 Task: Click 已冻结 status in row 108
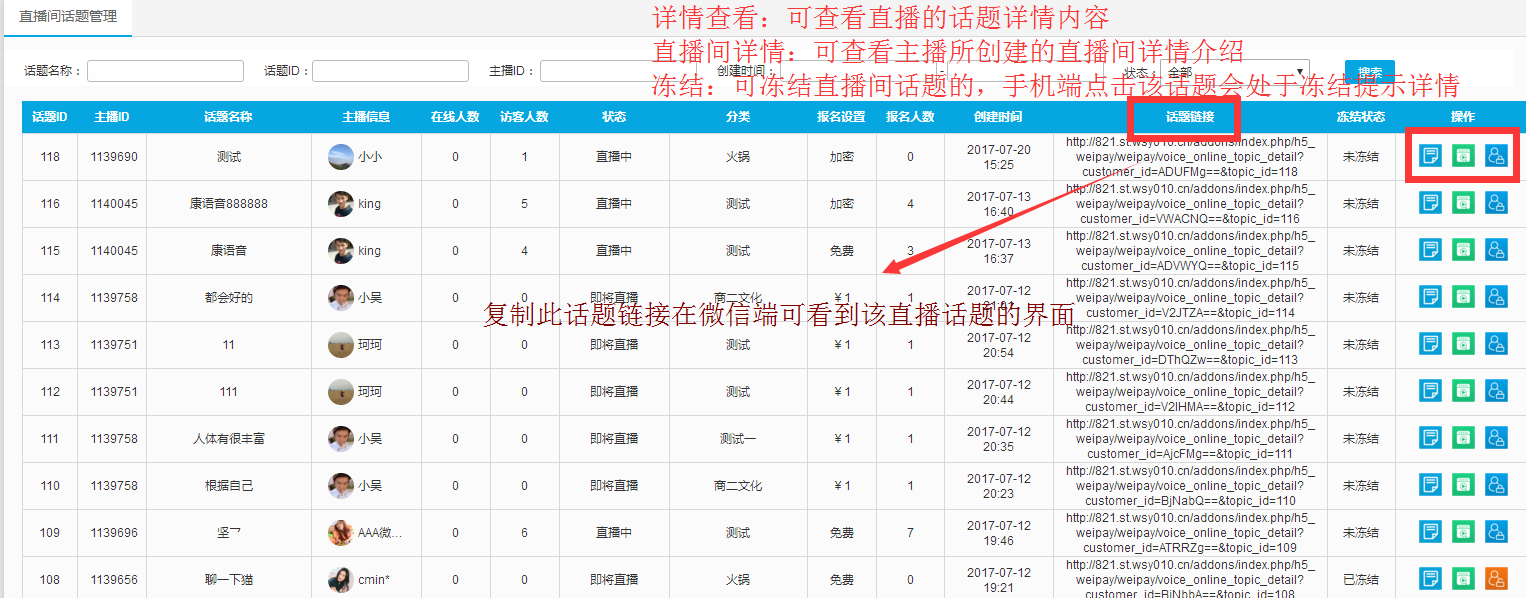[1361, 579]
